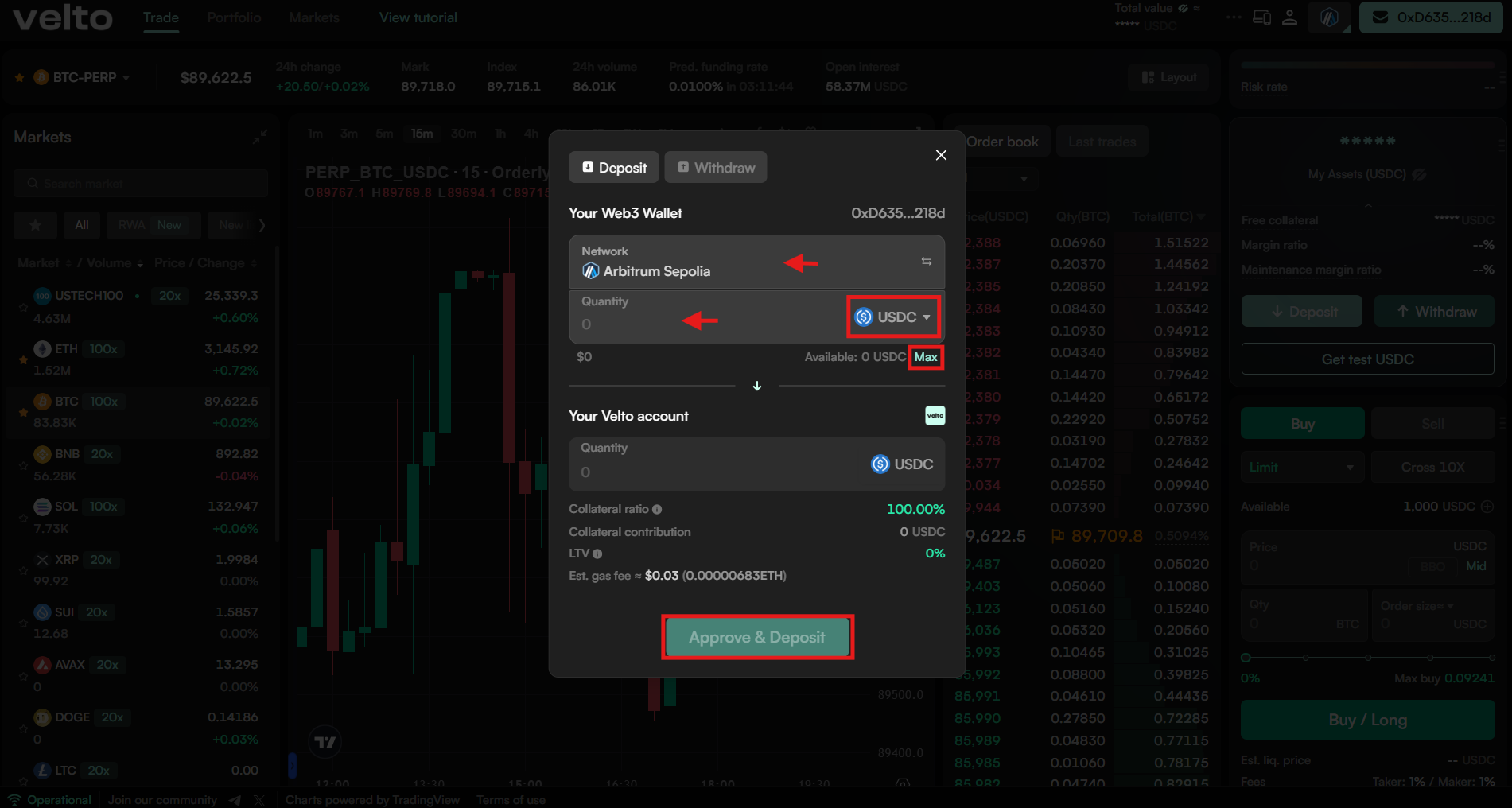The width and height of the screenshot is (1512, 808).
Task: Click Max to use full balance
Action: click(x=926, y=357)
